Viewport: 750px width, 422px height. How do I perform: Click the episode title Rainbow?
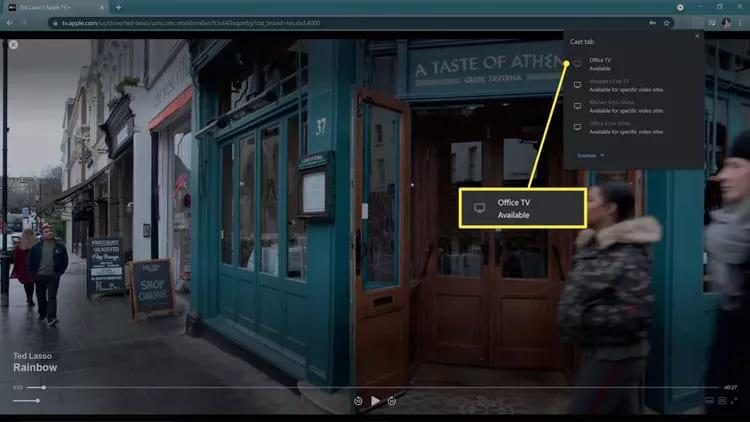35,367
